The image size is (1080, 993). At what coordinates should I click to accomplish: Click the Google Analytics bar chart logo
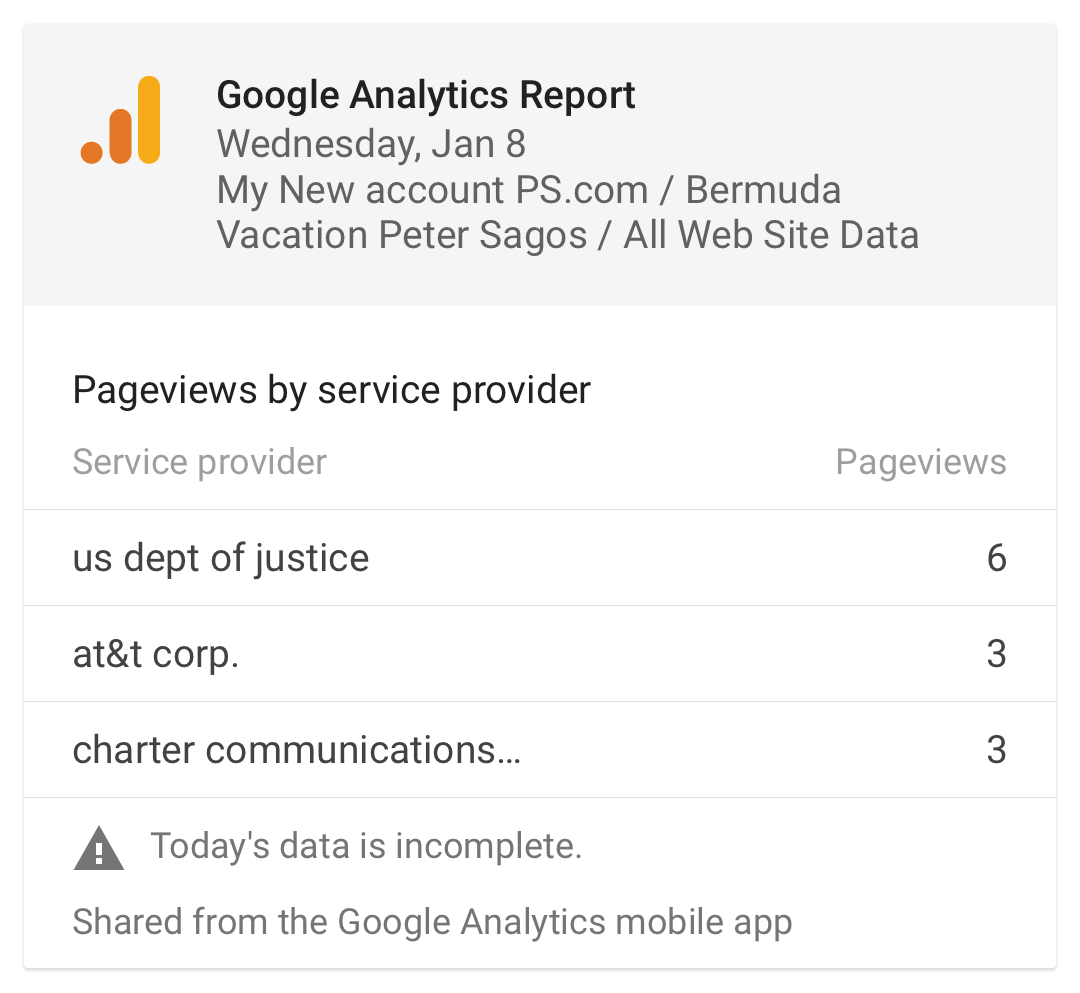pyautogui.click(x=121, y=120)
